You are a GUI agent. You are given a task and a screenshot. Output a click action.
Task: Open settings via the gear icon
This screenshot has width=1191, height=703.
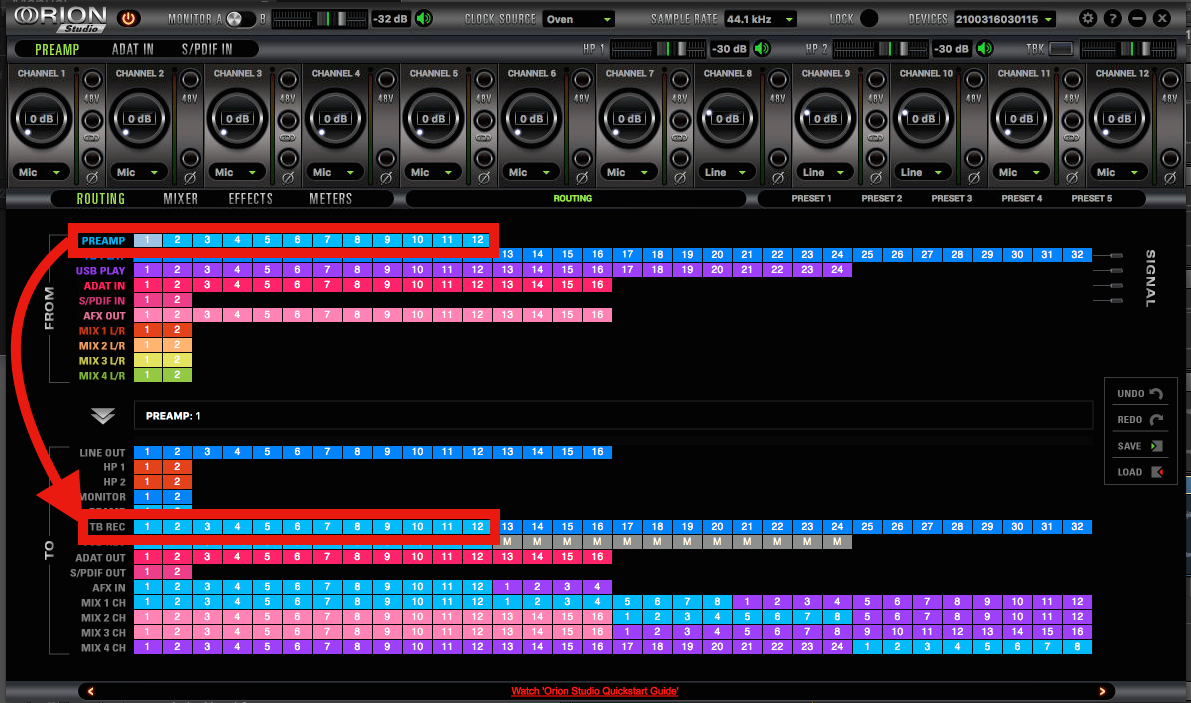[x=1088, y=18]
